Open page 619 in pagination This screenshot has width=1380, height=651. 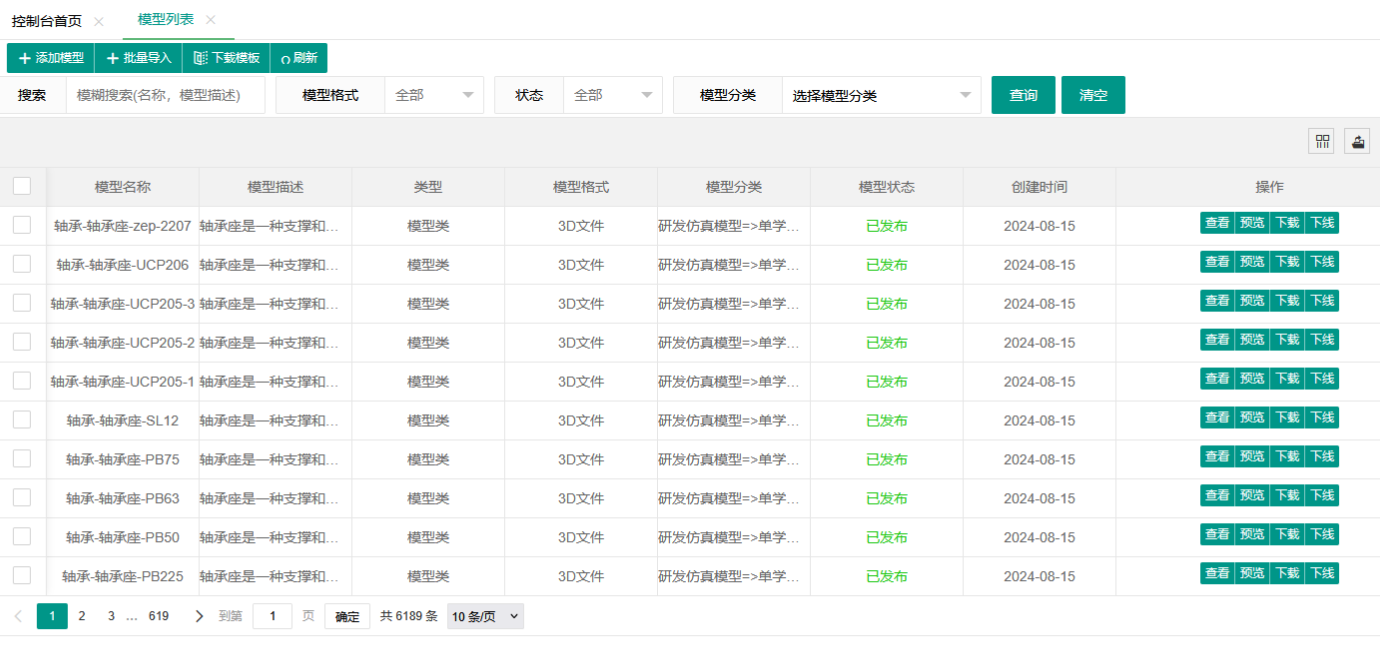click(158, 616)
